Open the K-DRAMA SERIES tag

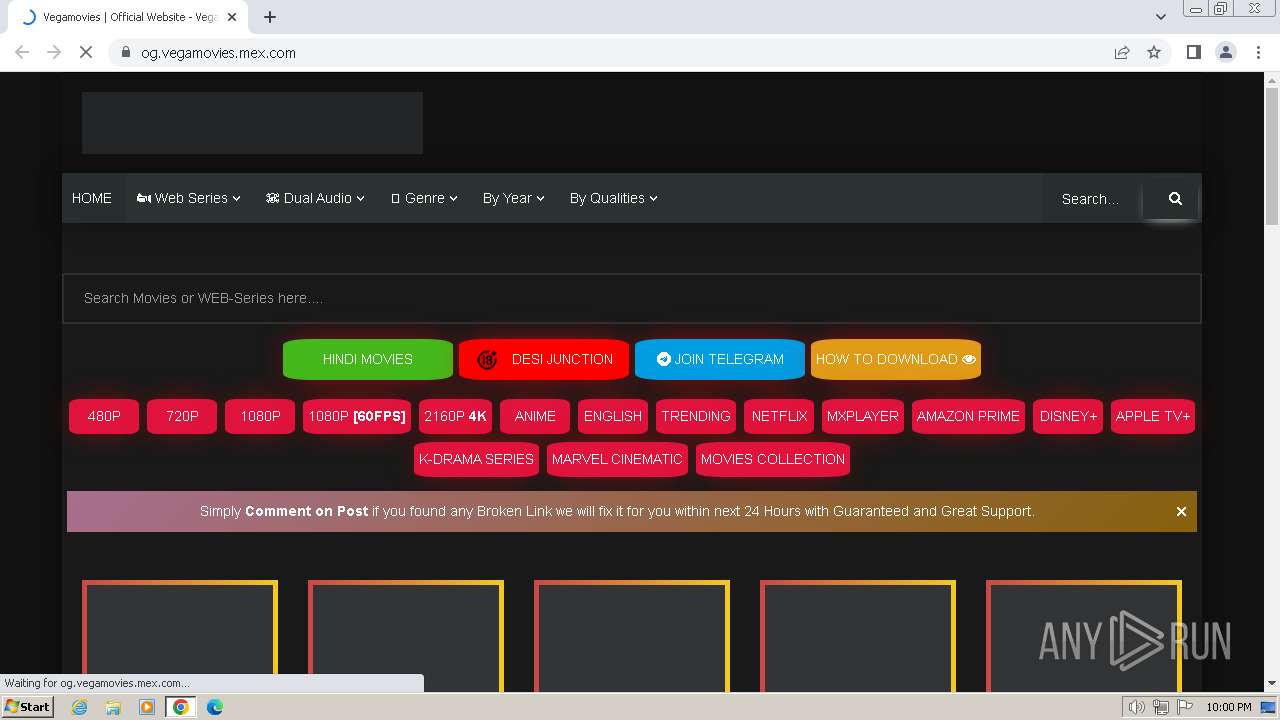[x=476, y=459]
